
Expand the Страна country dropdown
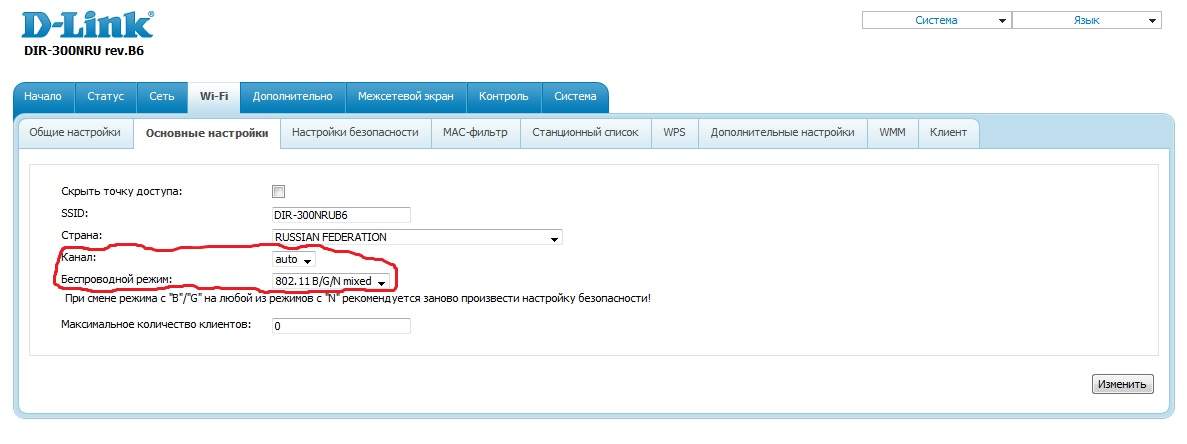[417, 237]
